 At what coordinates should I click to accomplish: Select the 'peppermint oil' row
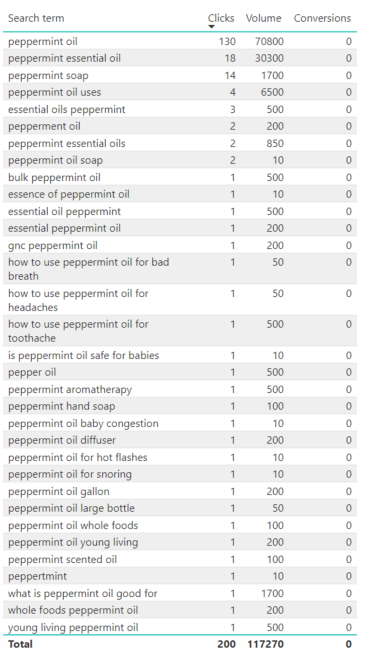(180, 41)
